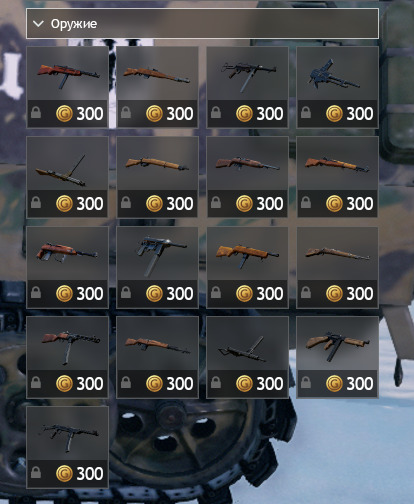Viewport: 414px width, 504px height.
Task: Click lock icon on the top-row first weapon tile
Action: coord(36,112)
